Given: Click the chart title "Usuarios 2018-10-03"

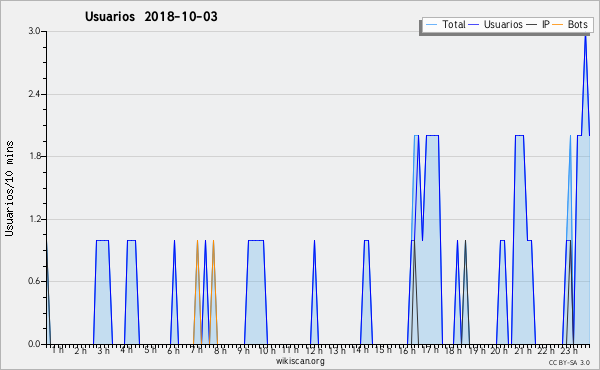Looking at the screenshot, I should tap(151, 16).
